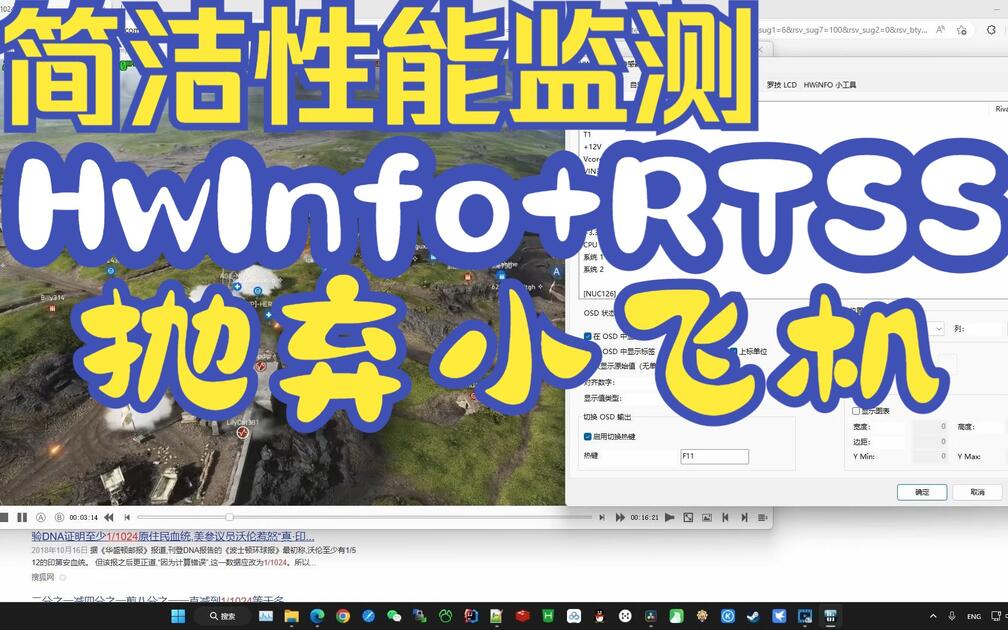Rewind the video with the double-arrow button
This screenshot has height=630, width=1008.
(x=109, y=517)
